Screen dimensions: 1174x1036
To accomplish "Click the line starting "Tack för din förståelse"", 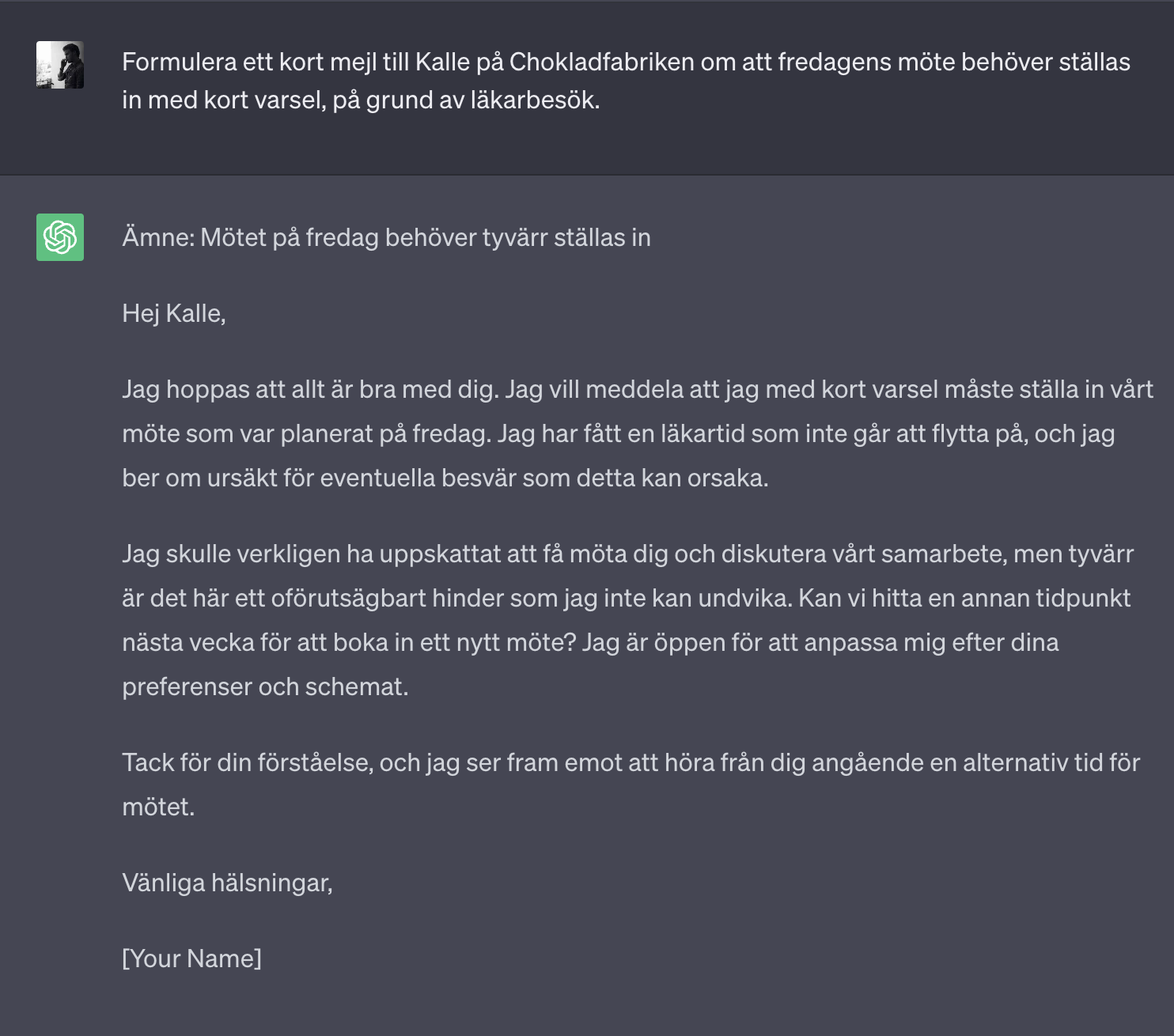I will tap(631, 762).
